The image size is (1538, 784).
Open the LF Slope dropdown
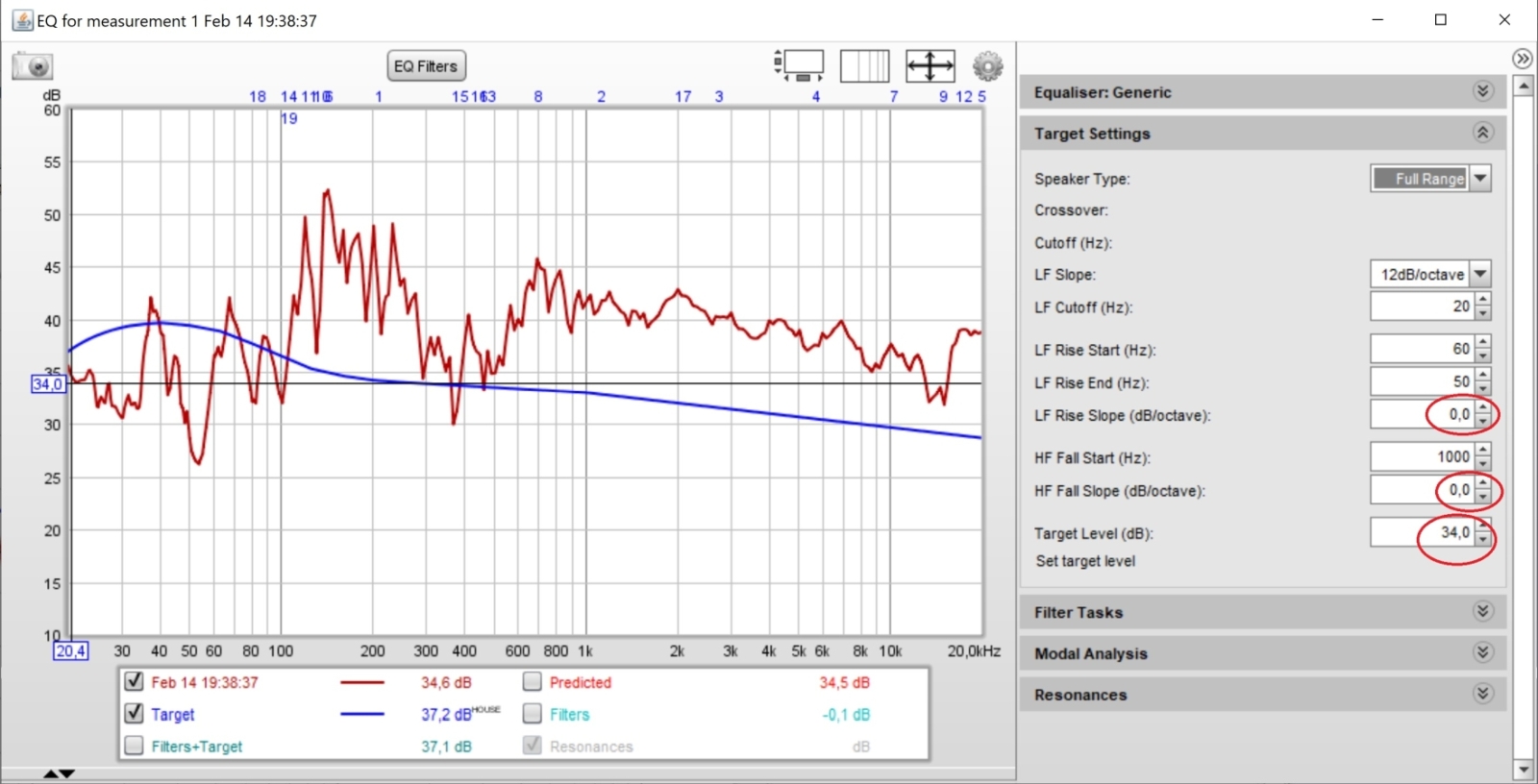[1480, 274]
